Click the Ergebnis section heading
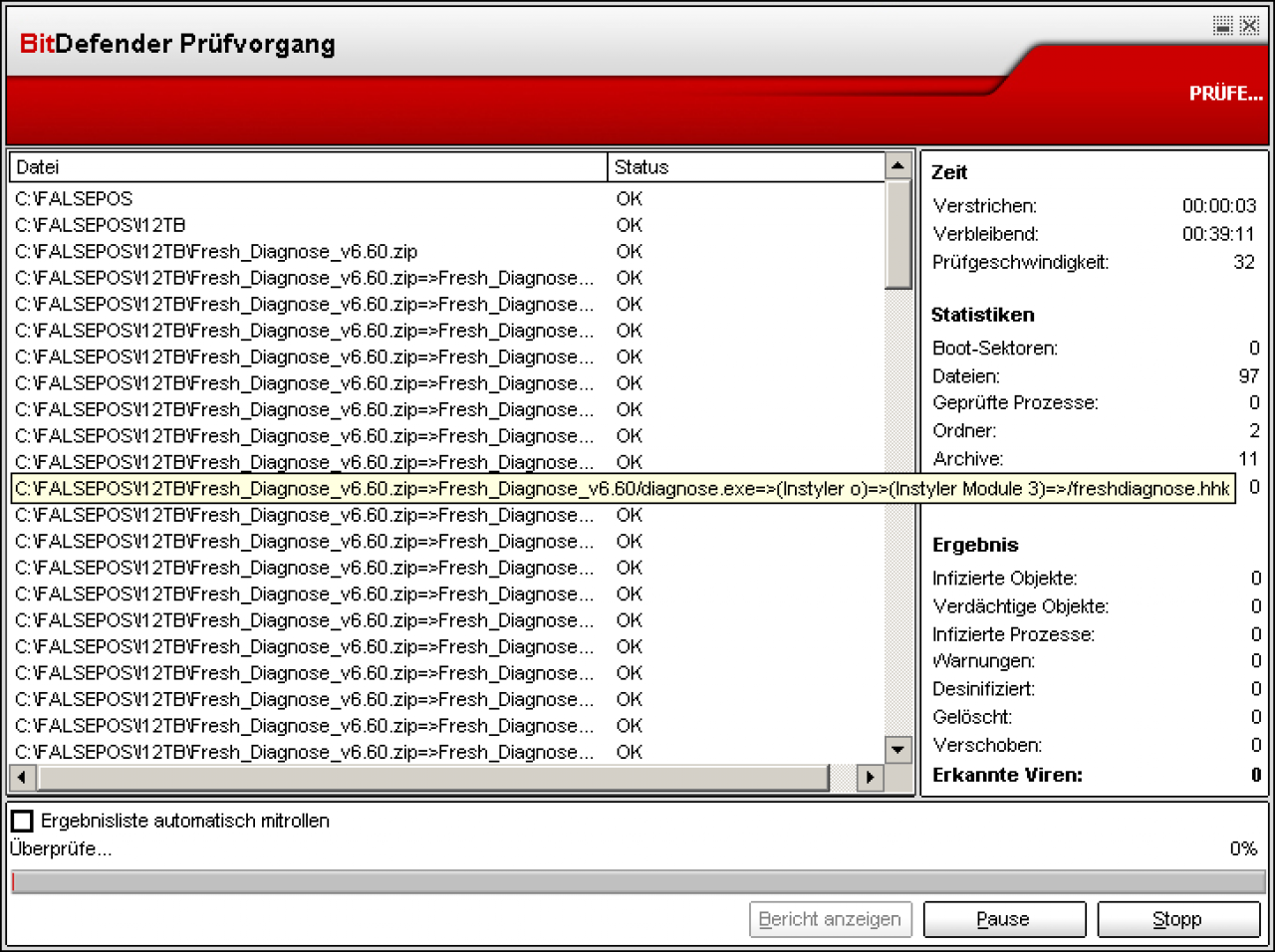1275x952 pixels. point(975,545)
